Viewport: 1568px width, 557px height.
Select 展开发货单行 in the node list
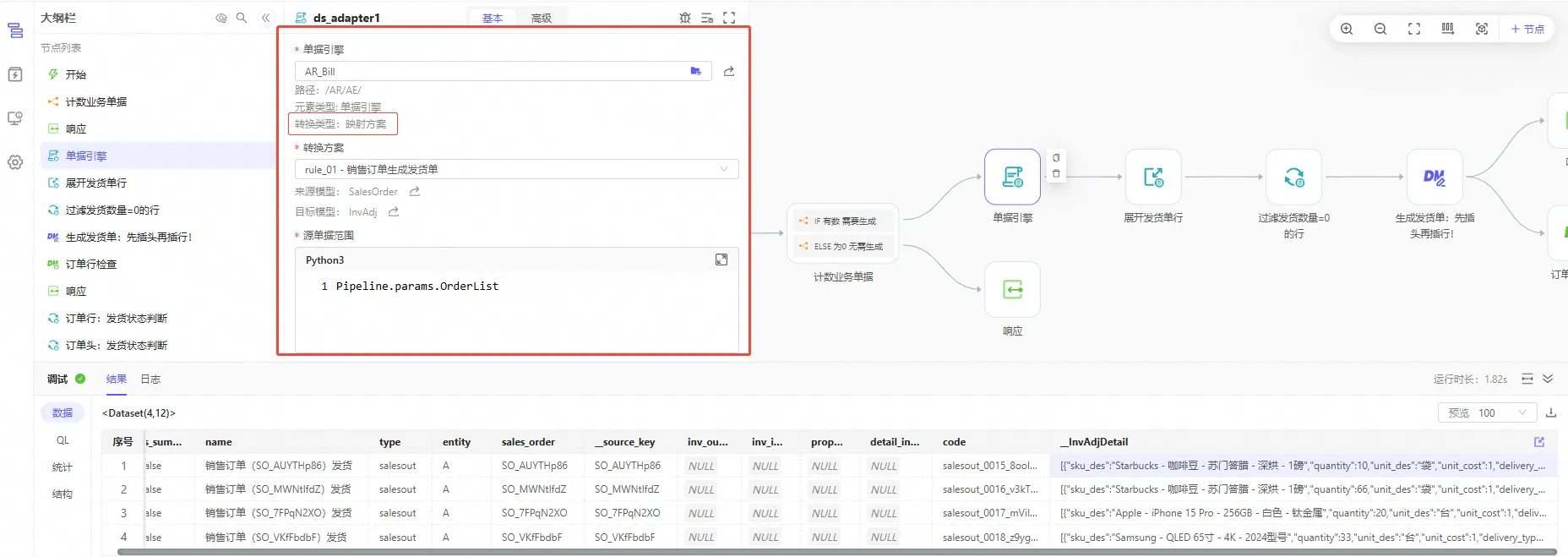click(95, 183)
